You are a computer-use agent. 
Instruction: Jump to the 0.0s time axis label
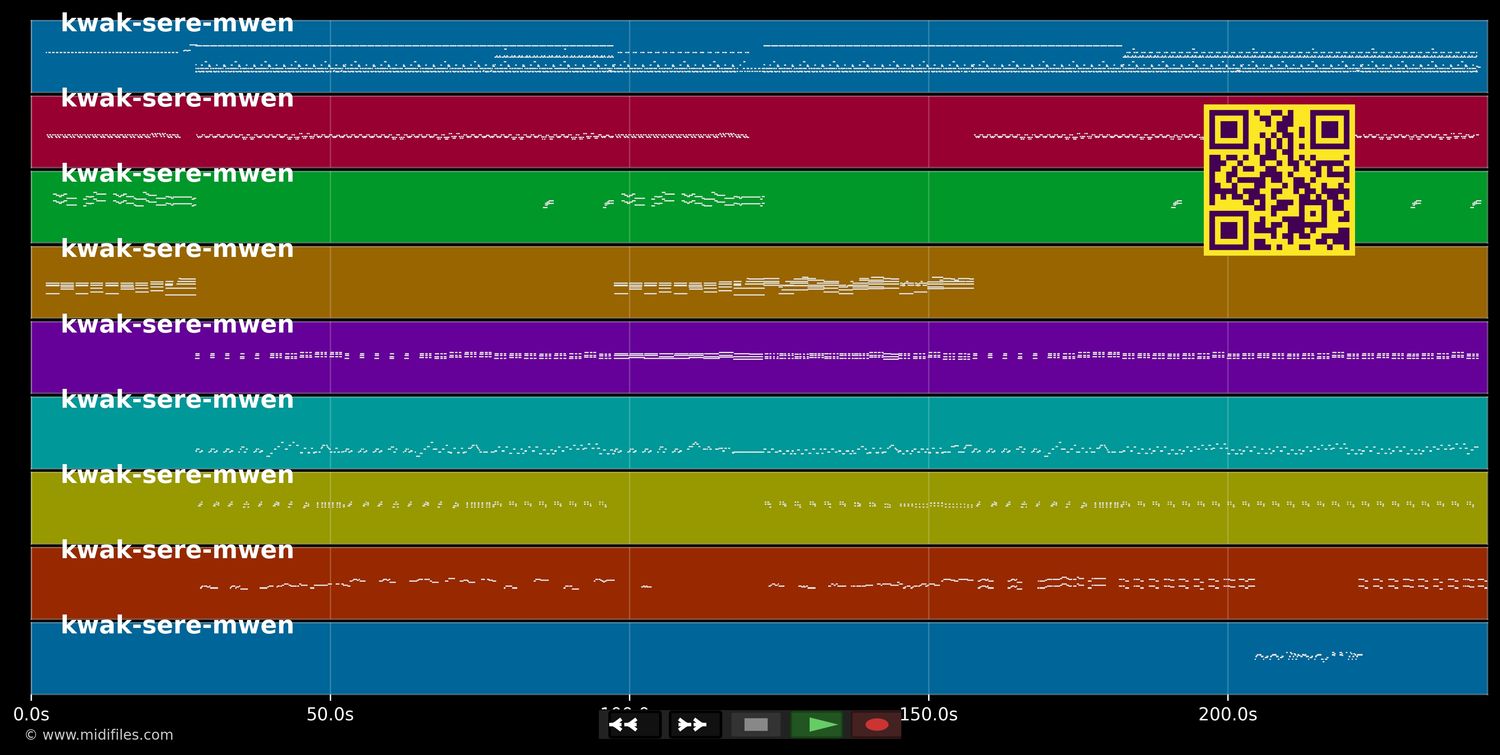point(31,715)
